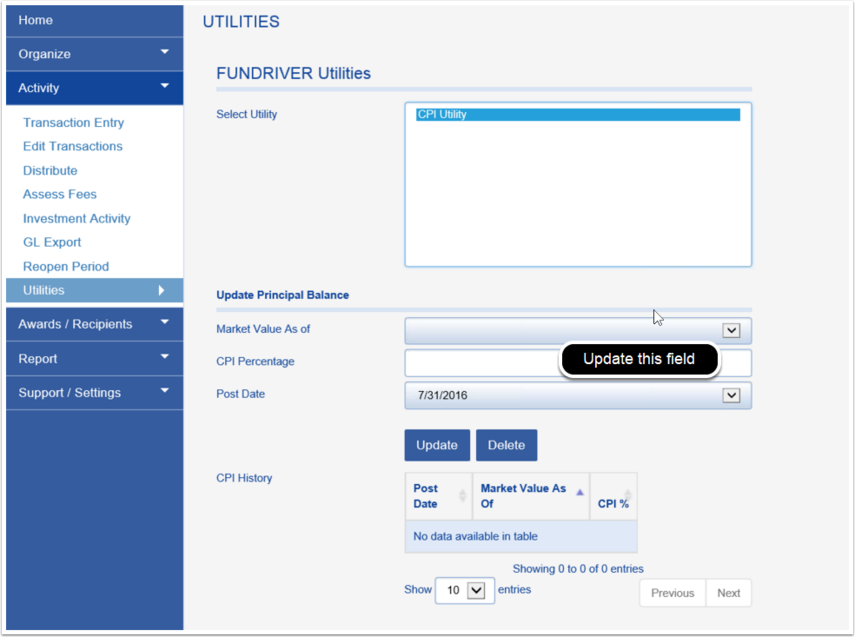Select the Utilities sidebar item
Viewport: 855px width, 637px height.
click(94, 290)
